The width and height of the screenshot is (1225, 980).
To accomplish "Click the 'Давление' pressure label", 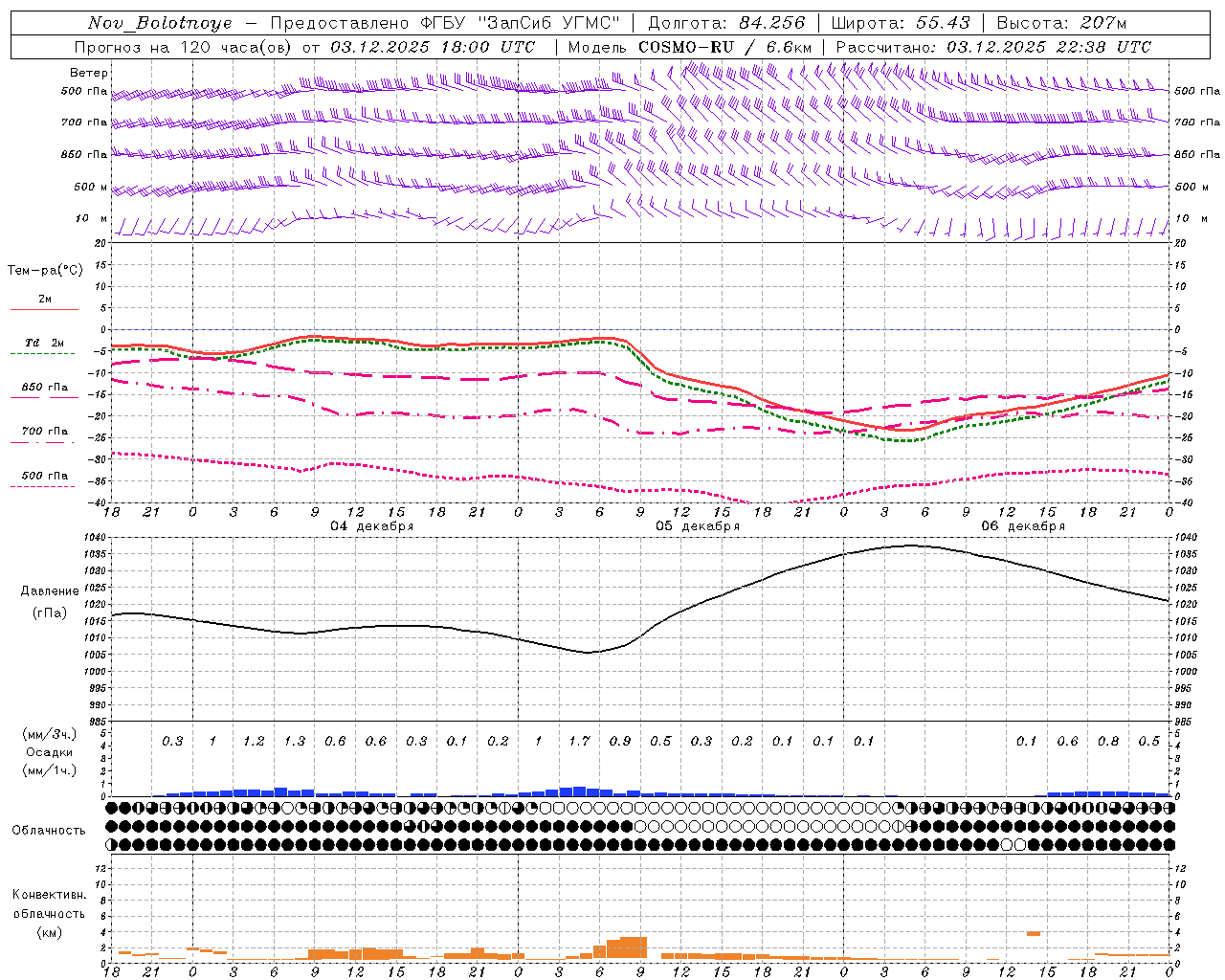I will click(48, 591).
